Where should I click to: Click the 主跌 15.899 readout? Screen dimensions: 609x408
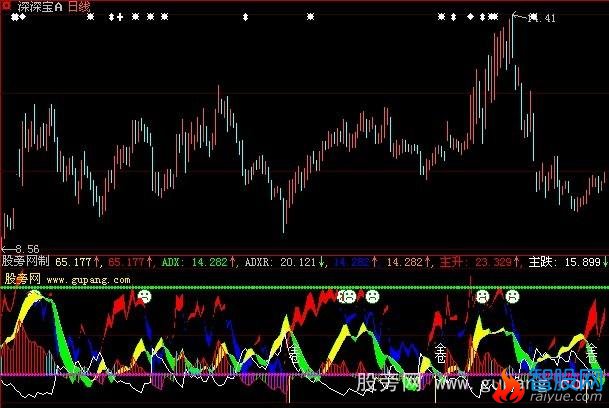coord(565,262)
